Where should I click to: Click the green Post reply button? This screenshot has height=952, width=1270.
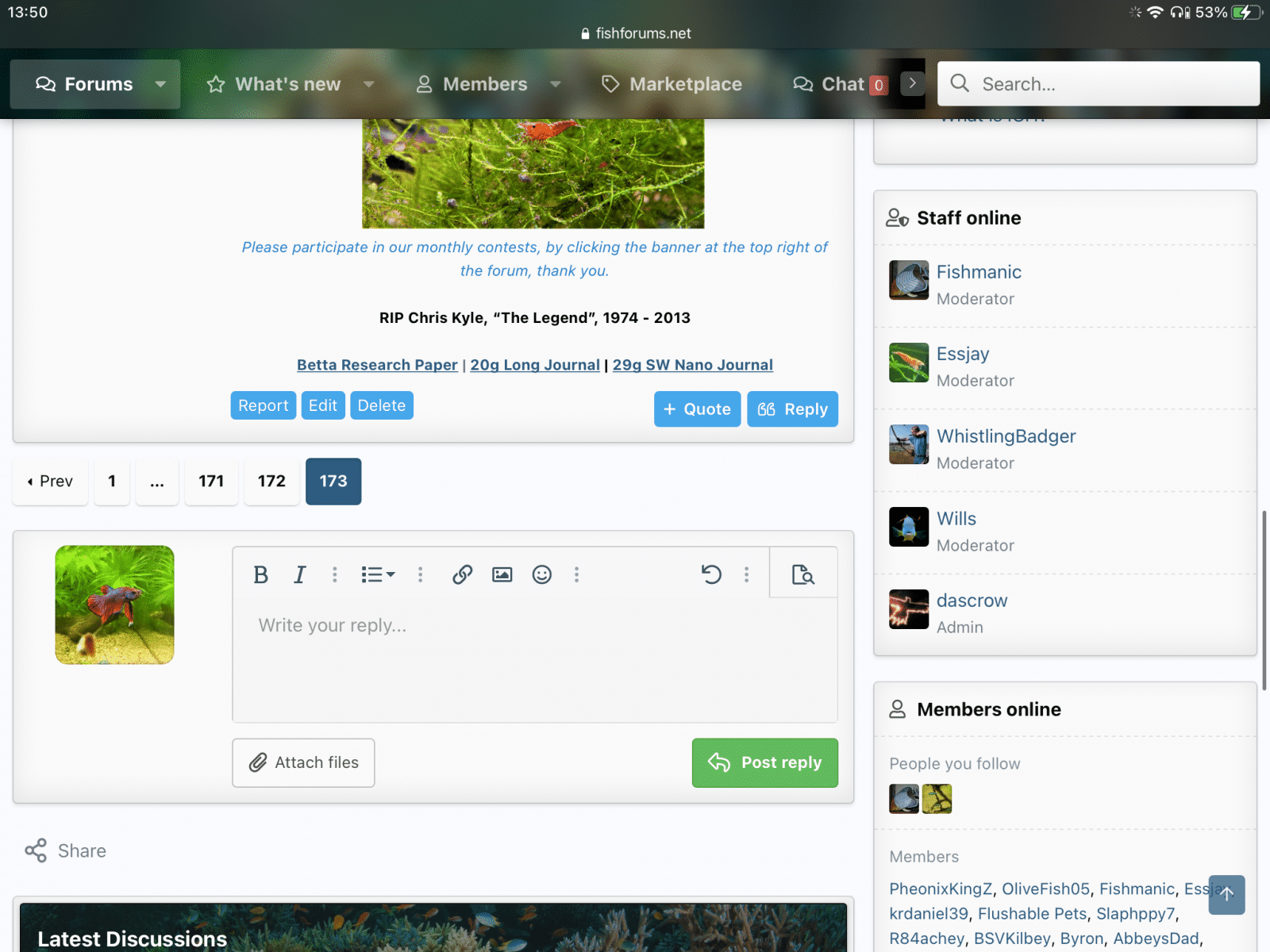point(764,762)
